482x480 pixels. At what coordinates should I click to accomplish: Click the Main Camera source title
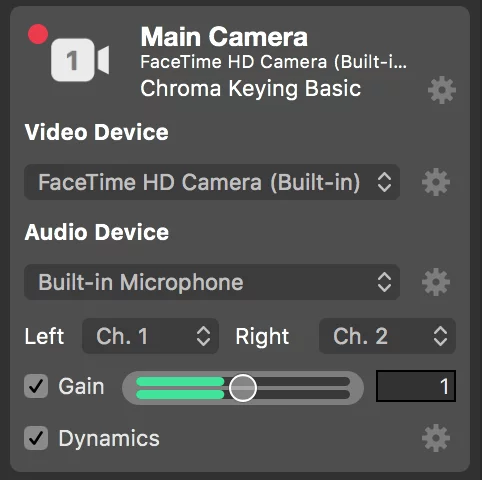coord(224,37)
